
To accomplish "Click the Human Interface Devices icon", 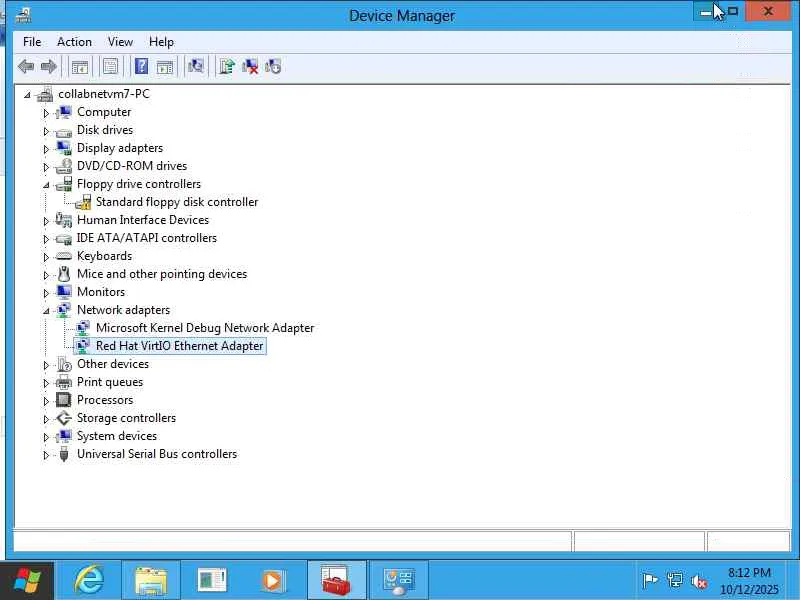I will click(x=64, y=220).
